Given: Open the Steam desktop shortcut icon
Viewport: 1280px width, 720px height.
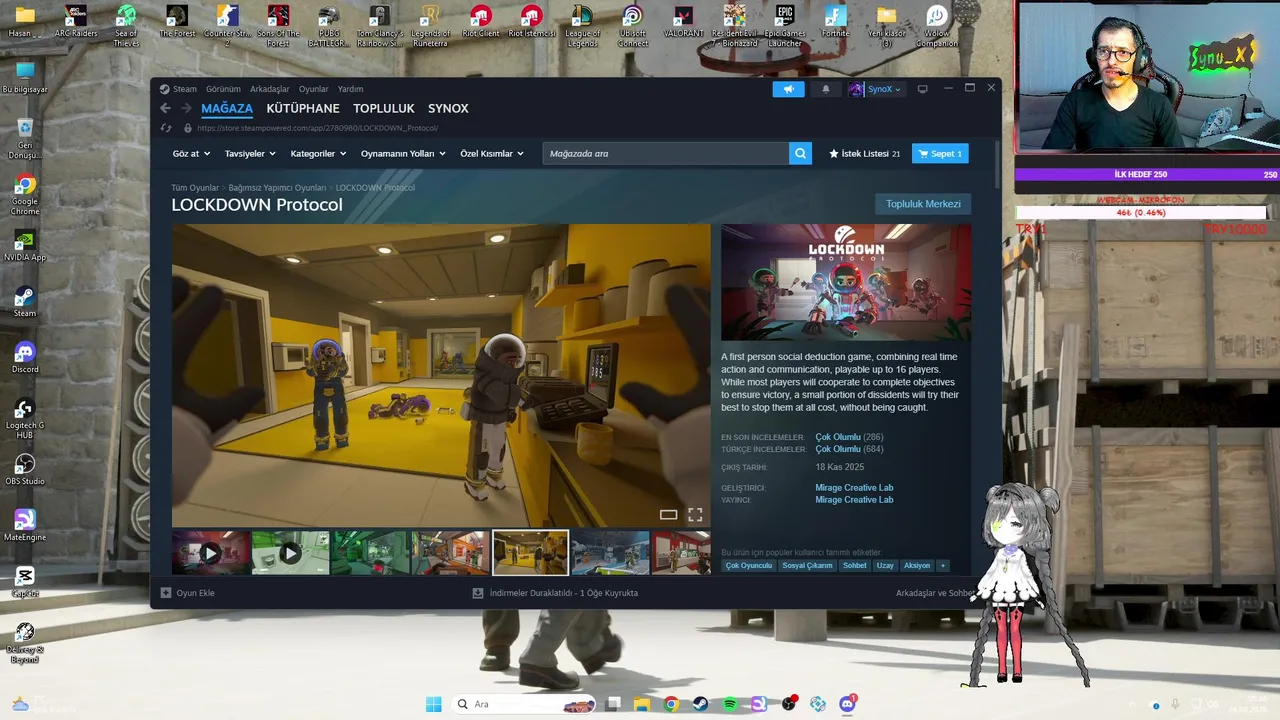Looking at the screenshot, I should pyautogui.click(x=25, y=301).
